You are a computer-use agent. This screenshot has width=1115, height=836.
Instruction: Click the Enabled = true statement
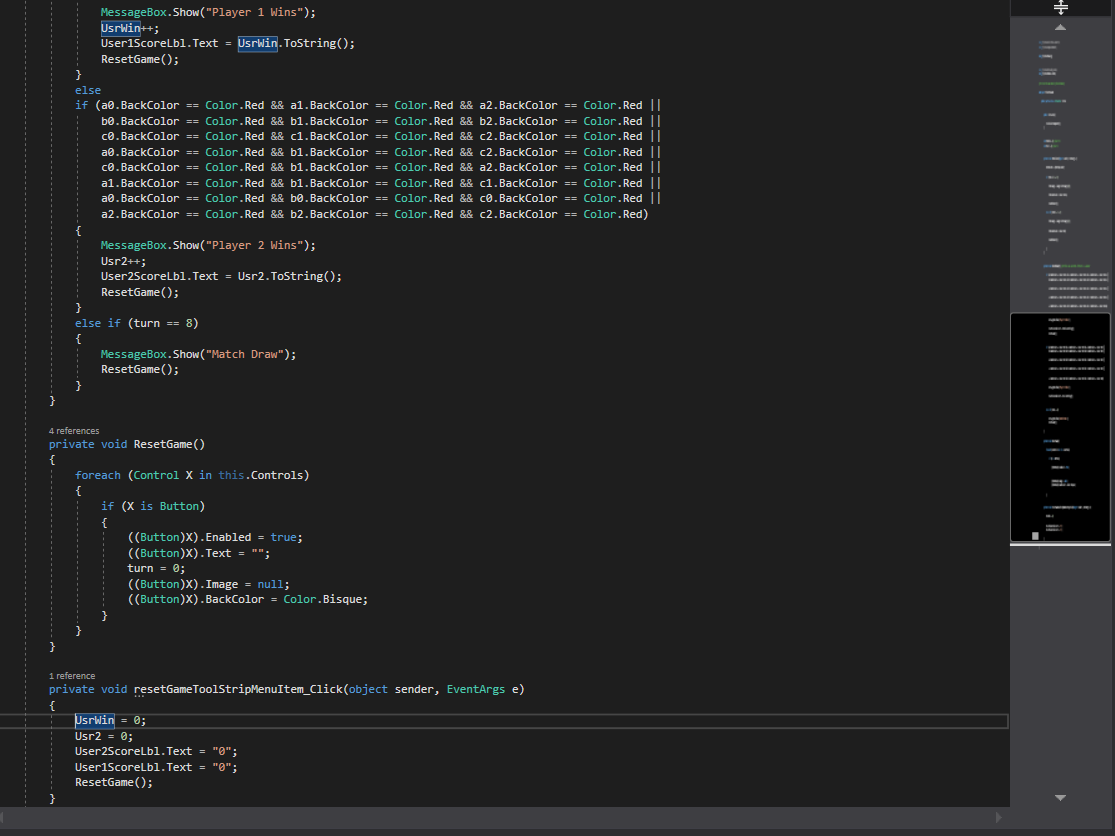[215, 537]
